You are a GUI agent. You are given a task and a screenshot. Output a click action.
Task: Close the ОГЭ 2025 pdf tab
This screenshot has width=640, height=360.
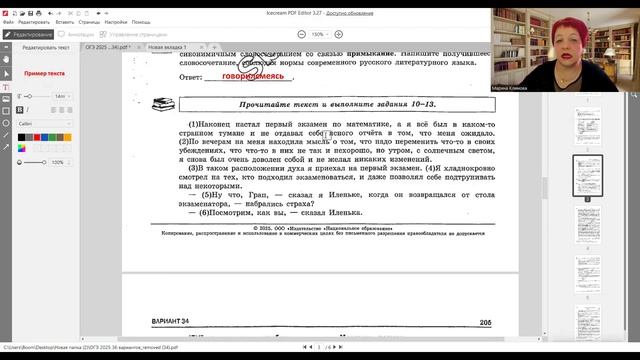pos(138,47)
